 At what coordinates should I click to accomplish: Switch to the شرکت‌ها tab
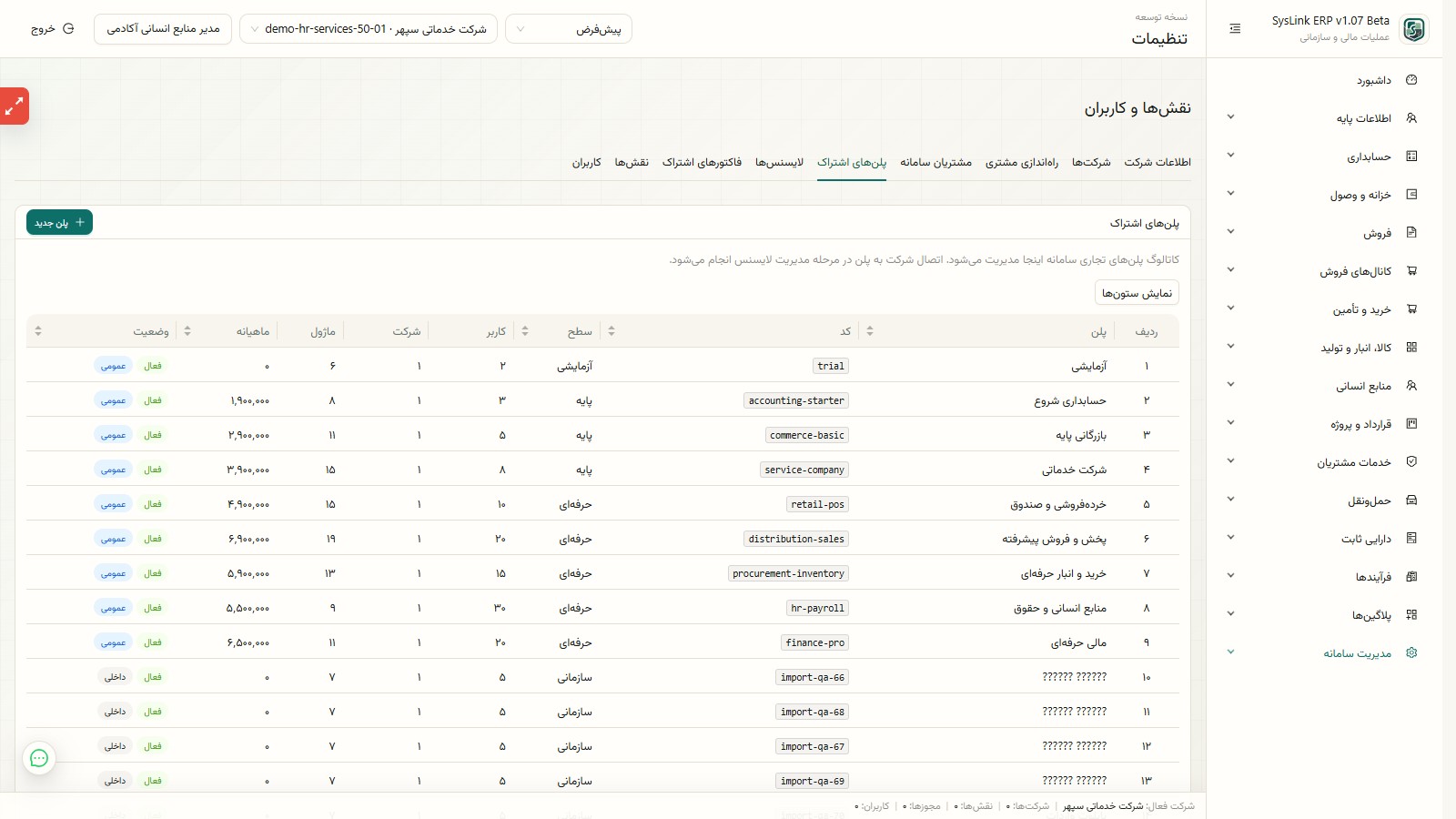[1091, 162]
